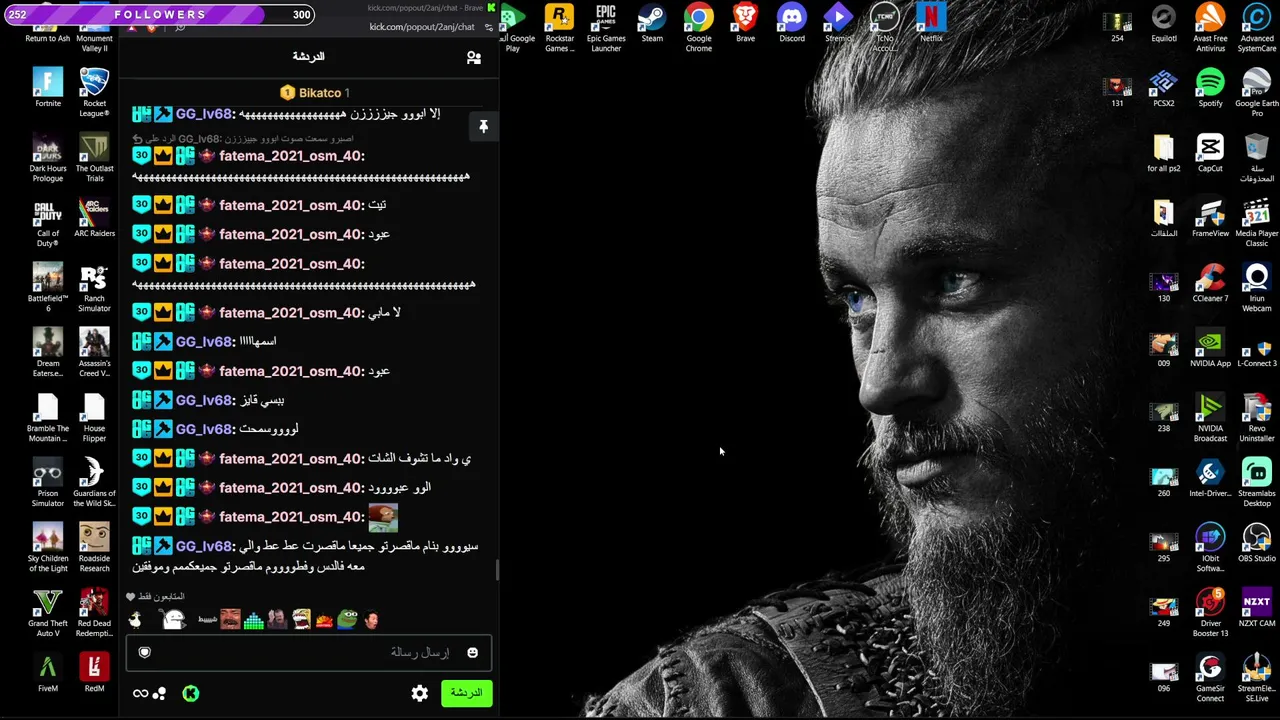This screenshot has width=1280, height=720.
Task: Launch Spotify from desktop
Action: (1210, 88)
